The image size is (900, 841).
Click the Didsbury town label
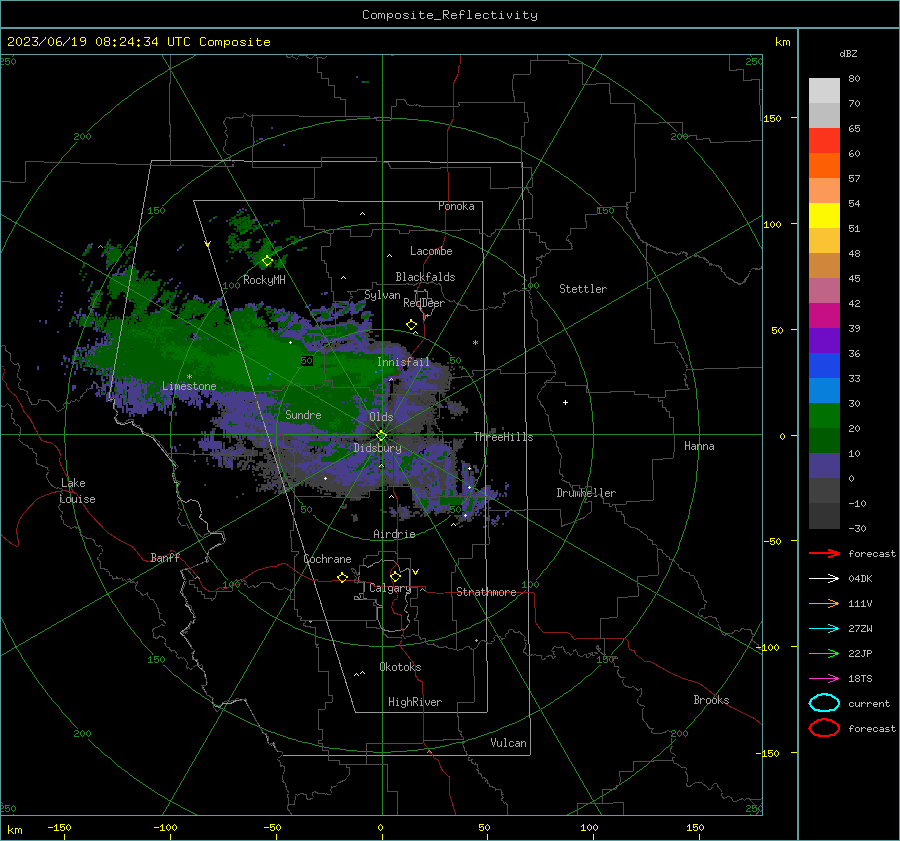pyautogui.click(x=377, y=448)
